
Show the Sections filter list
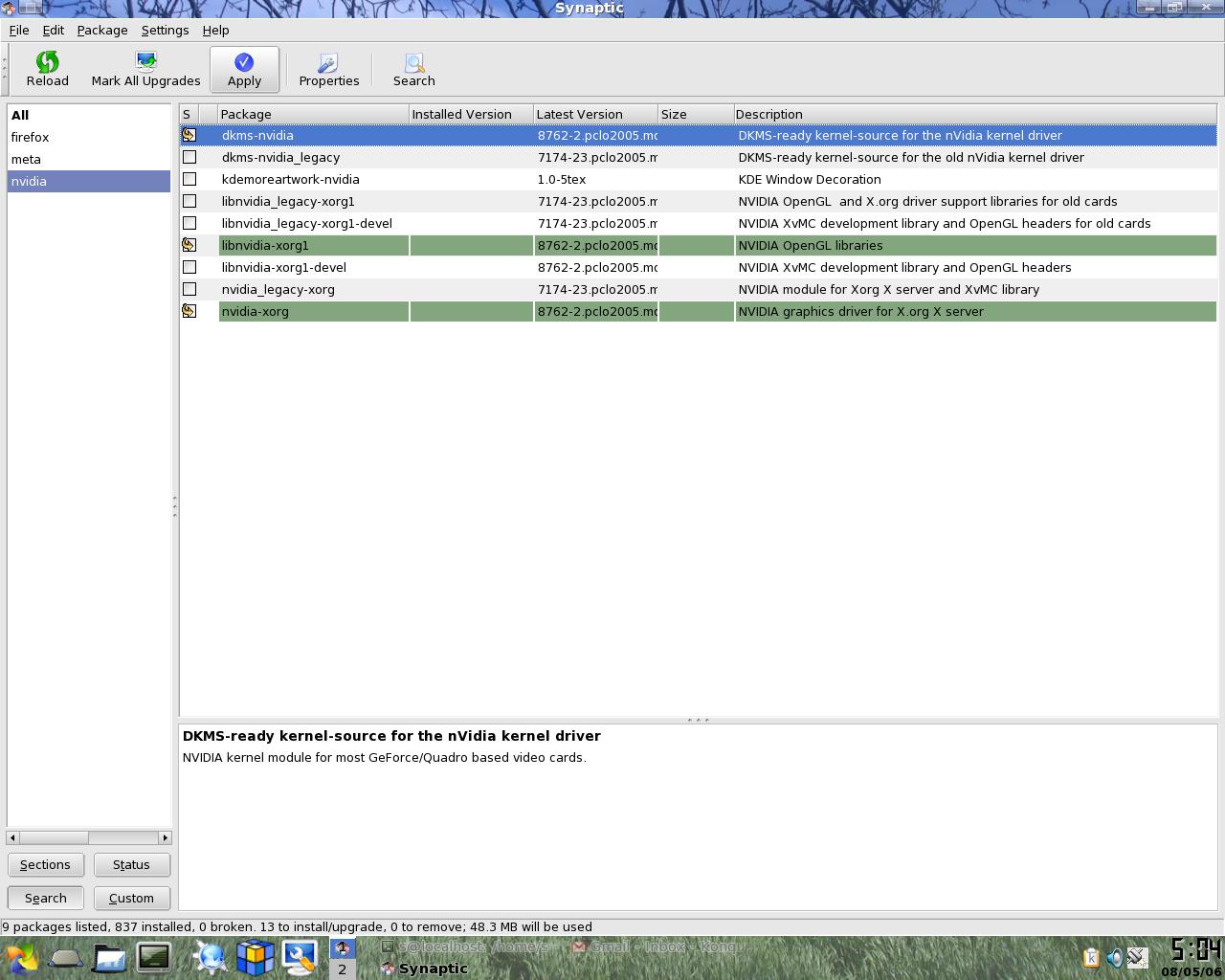(x=46, y=864)
